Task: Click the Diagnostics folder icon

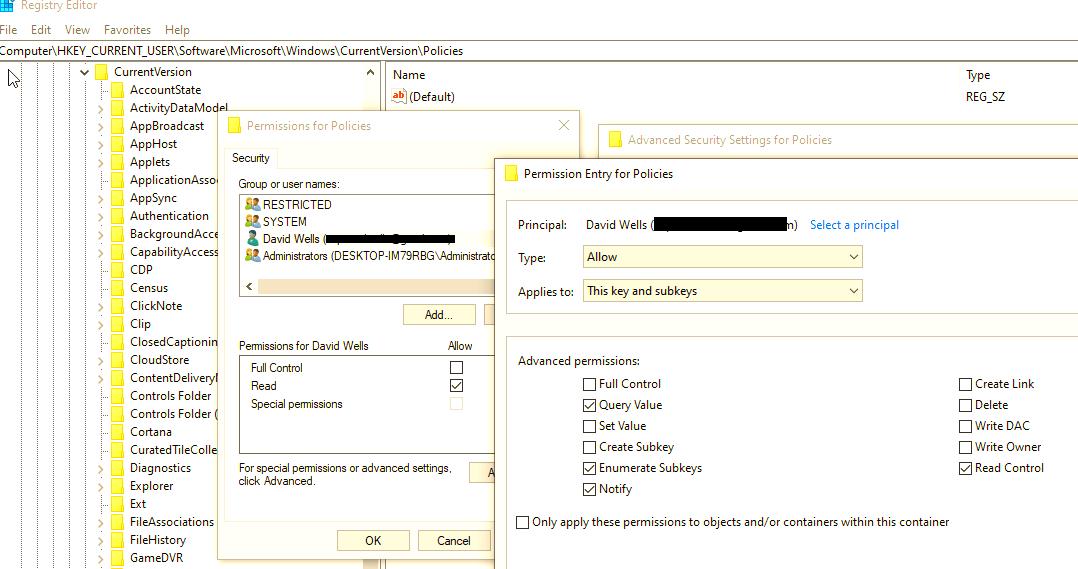Action: (118, 468)
